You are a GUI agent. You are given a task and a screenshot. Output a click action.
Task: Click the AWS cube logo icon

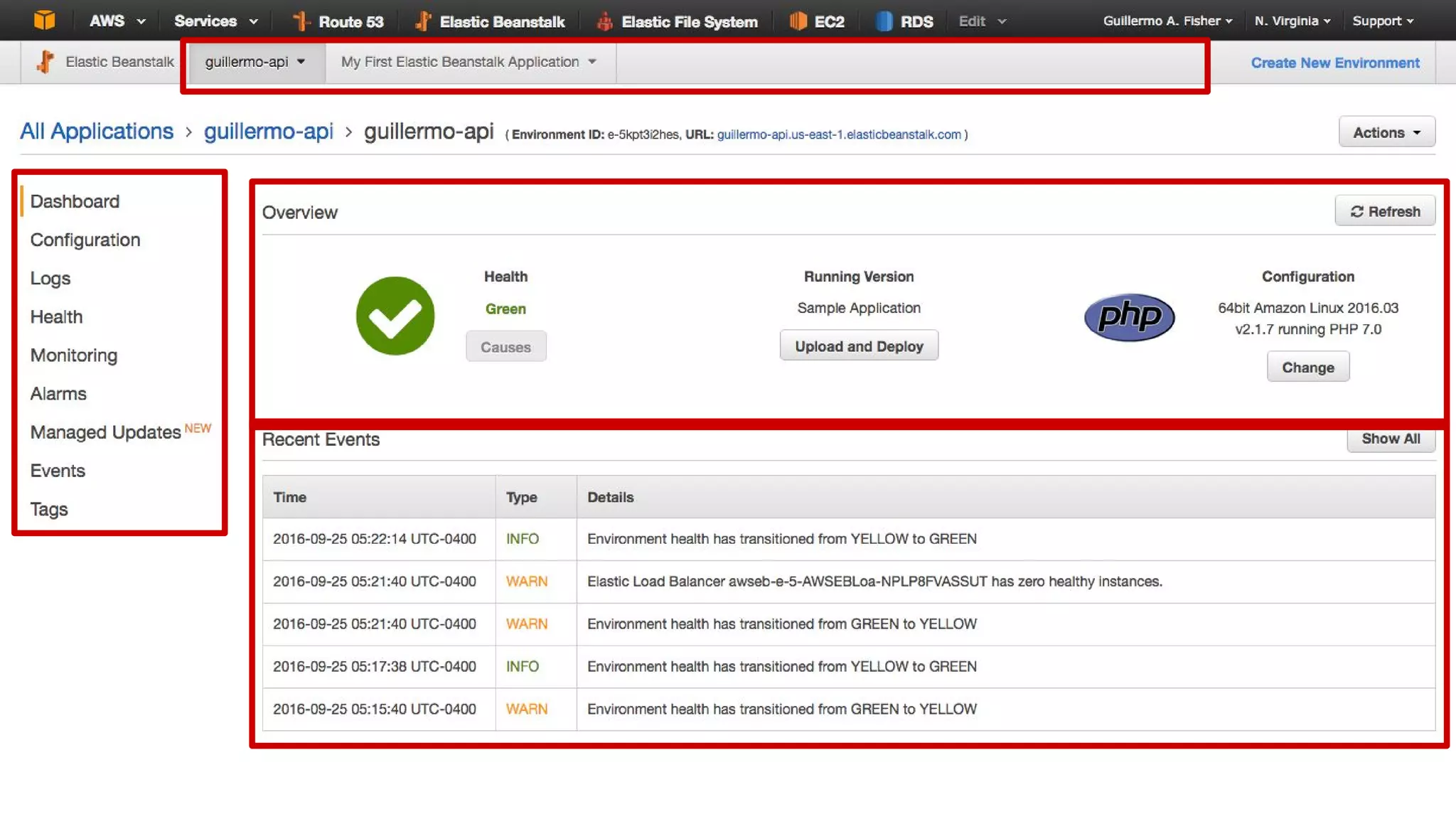[x=44, y=20]
